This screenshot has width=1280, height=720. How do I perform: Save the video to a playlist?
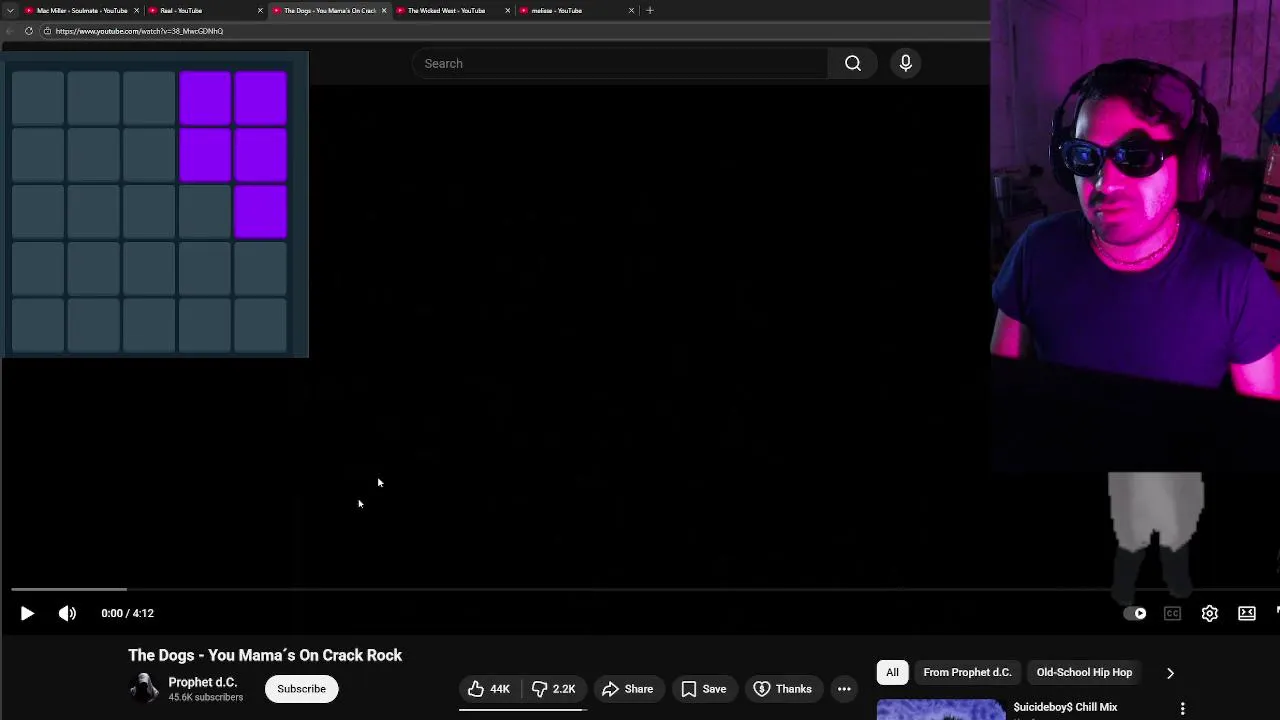click(704, 689)
